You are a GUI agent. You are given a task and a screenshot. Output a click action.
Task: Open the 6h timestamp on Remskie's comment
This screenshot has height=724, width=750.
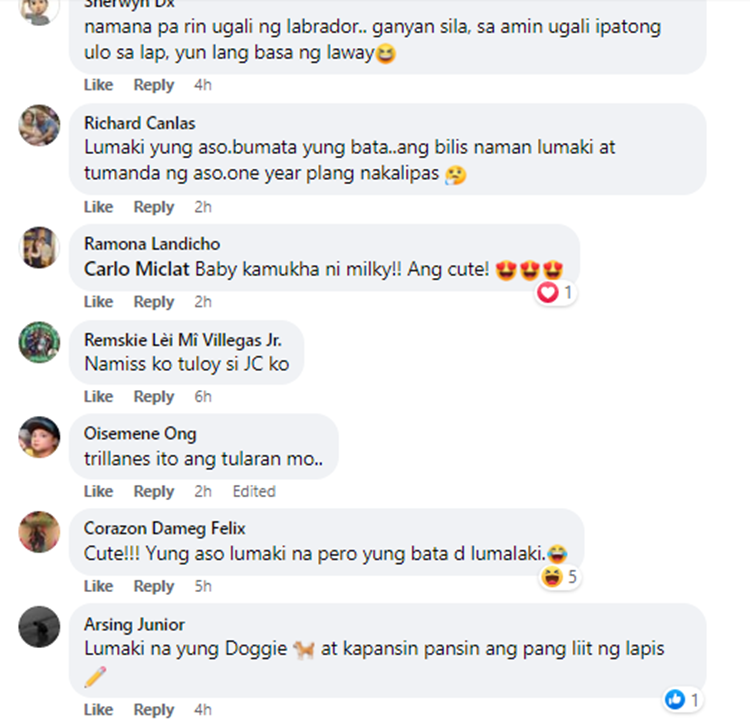[x=203, y=396]
